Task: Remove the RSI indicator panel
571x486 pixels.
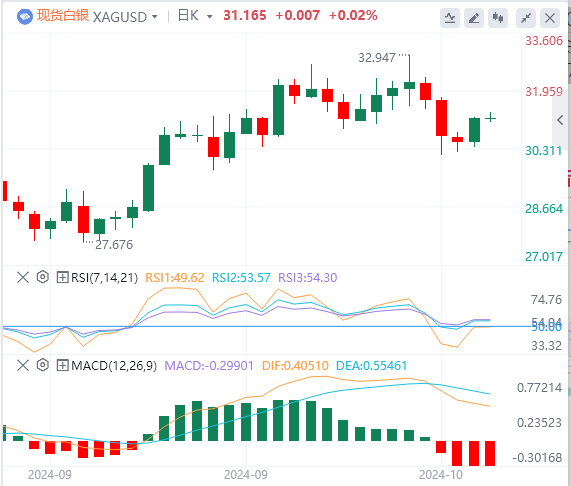Action: pyautogui.click(x=23, y=277)
